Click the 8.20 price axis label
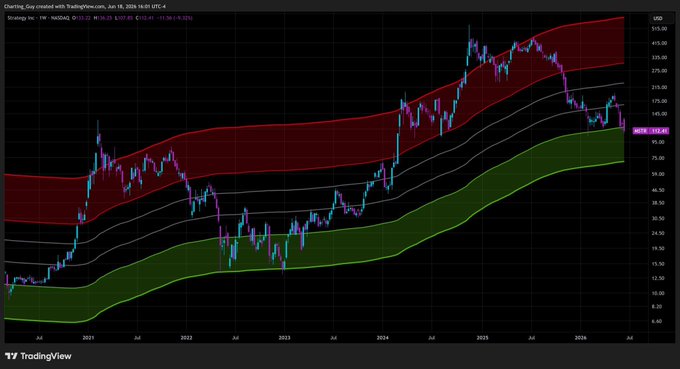Viewport: 680px width, 369px height. coord(657,306)
